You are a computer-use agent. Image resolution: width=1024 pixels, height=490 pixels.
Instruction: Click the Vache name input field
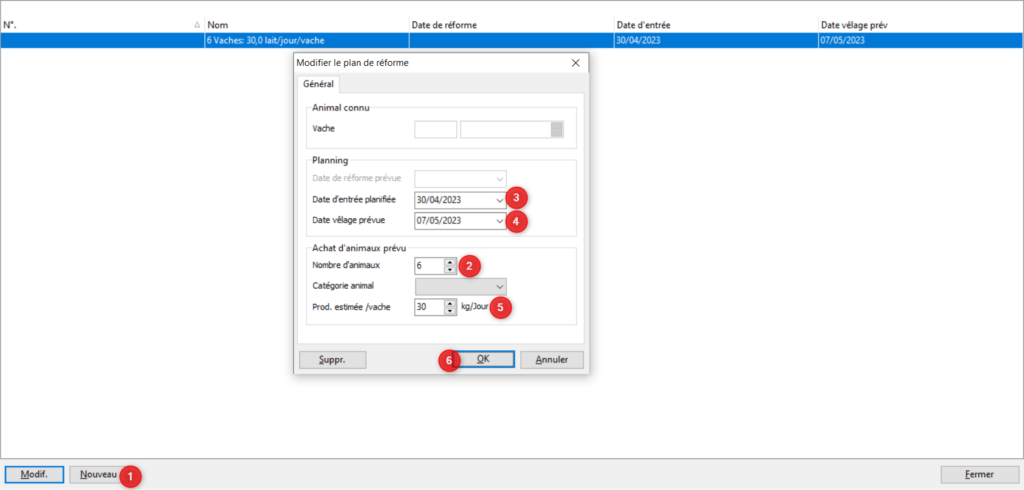point(505,129)
